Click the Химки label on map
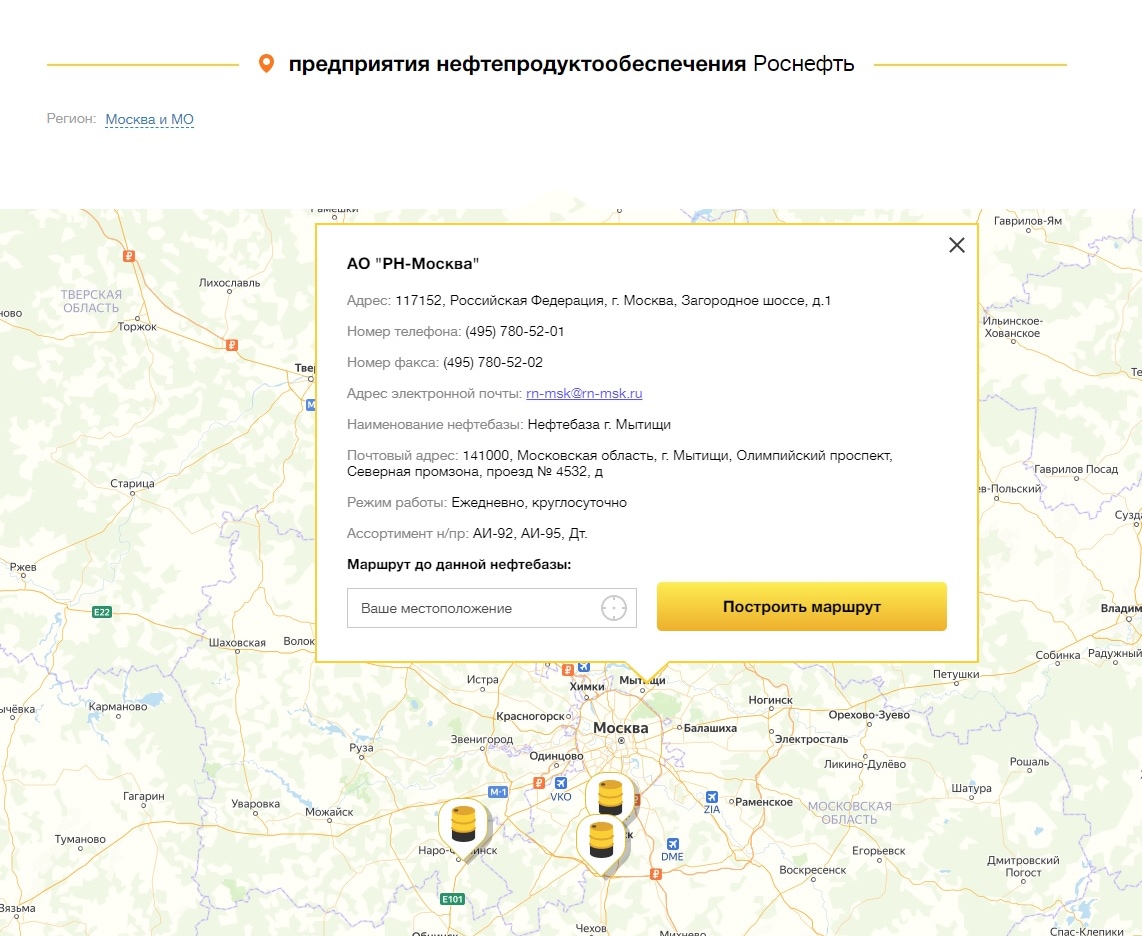This screenshot has width=1142, height=936. tap(587, 686)
